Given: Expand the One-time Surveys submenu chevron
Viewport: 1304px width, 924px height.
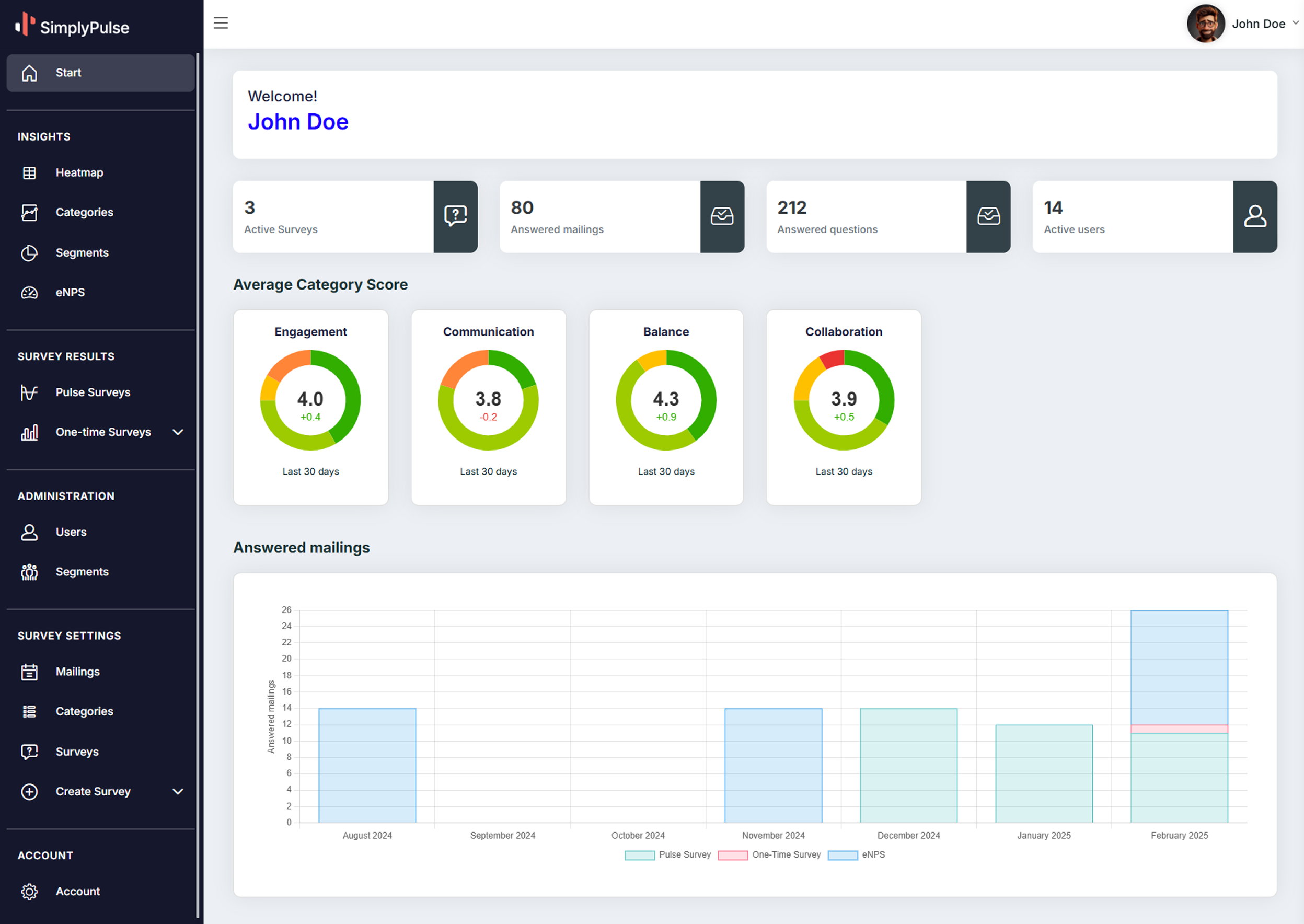Looking at the screenshot, I should [178, 432].
